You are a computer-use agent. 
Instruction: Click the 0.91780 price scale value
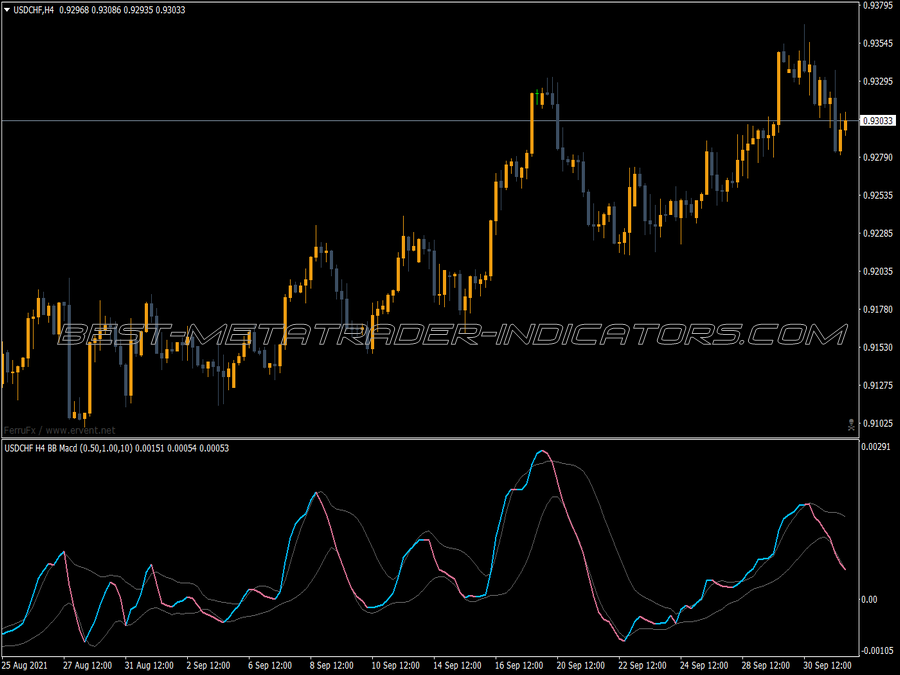[x=878, y=310]
